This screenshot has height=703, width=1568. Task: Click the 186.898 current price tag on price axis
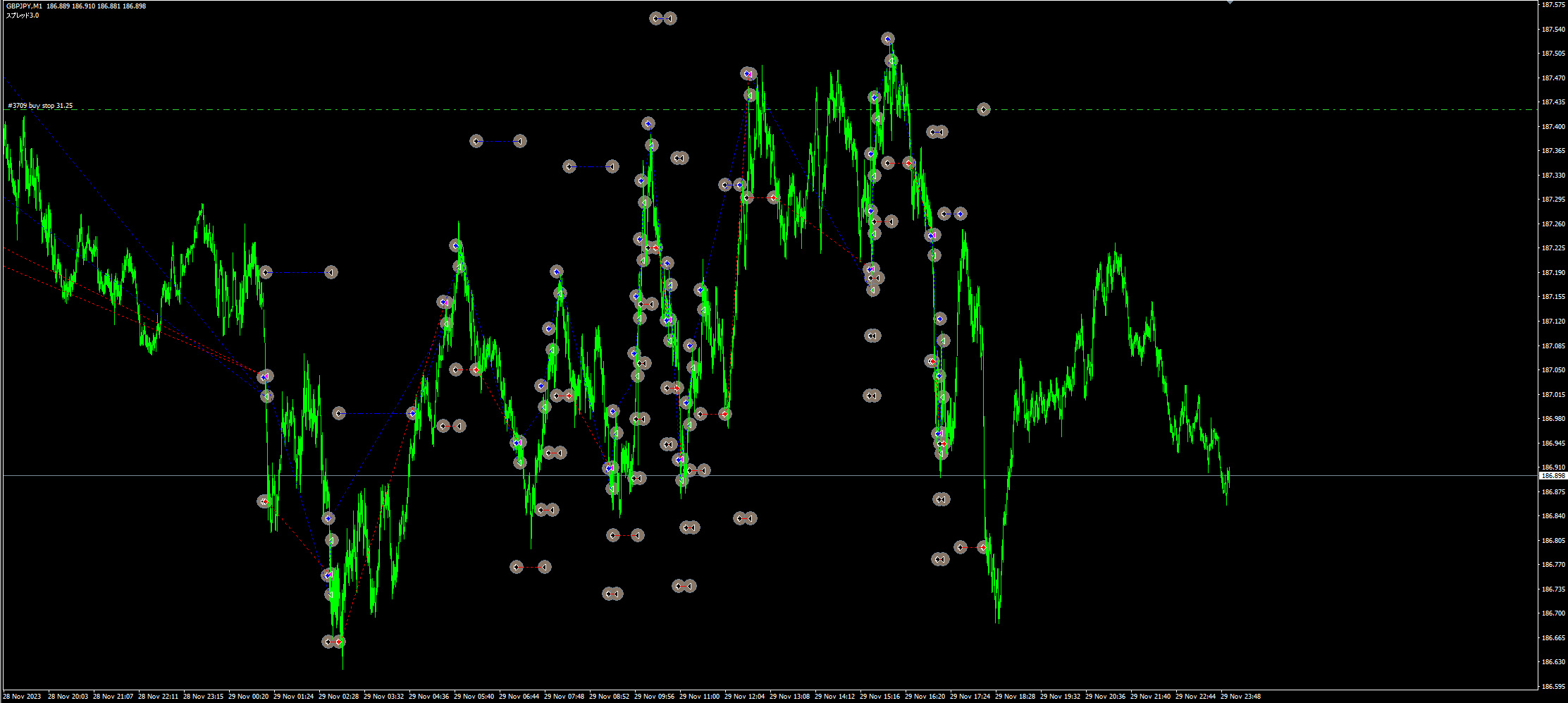pyautogui.click(x=1552, y=476)
